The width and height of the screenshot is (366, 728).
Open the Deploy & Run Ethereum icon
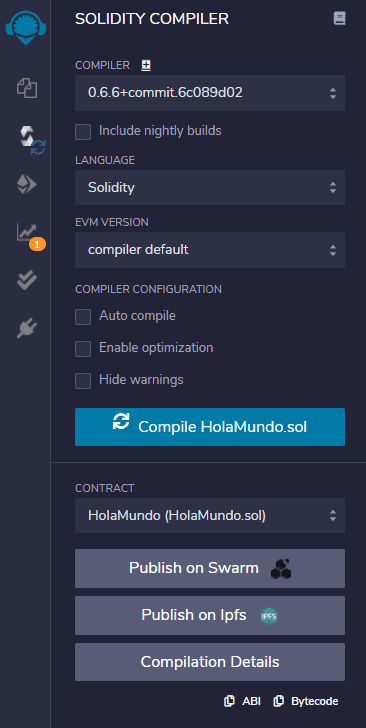(x=27, y=186)
